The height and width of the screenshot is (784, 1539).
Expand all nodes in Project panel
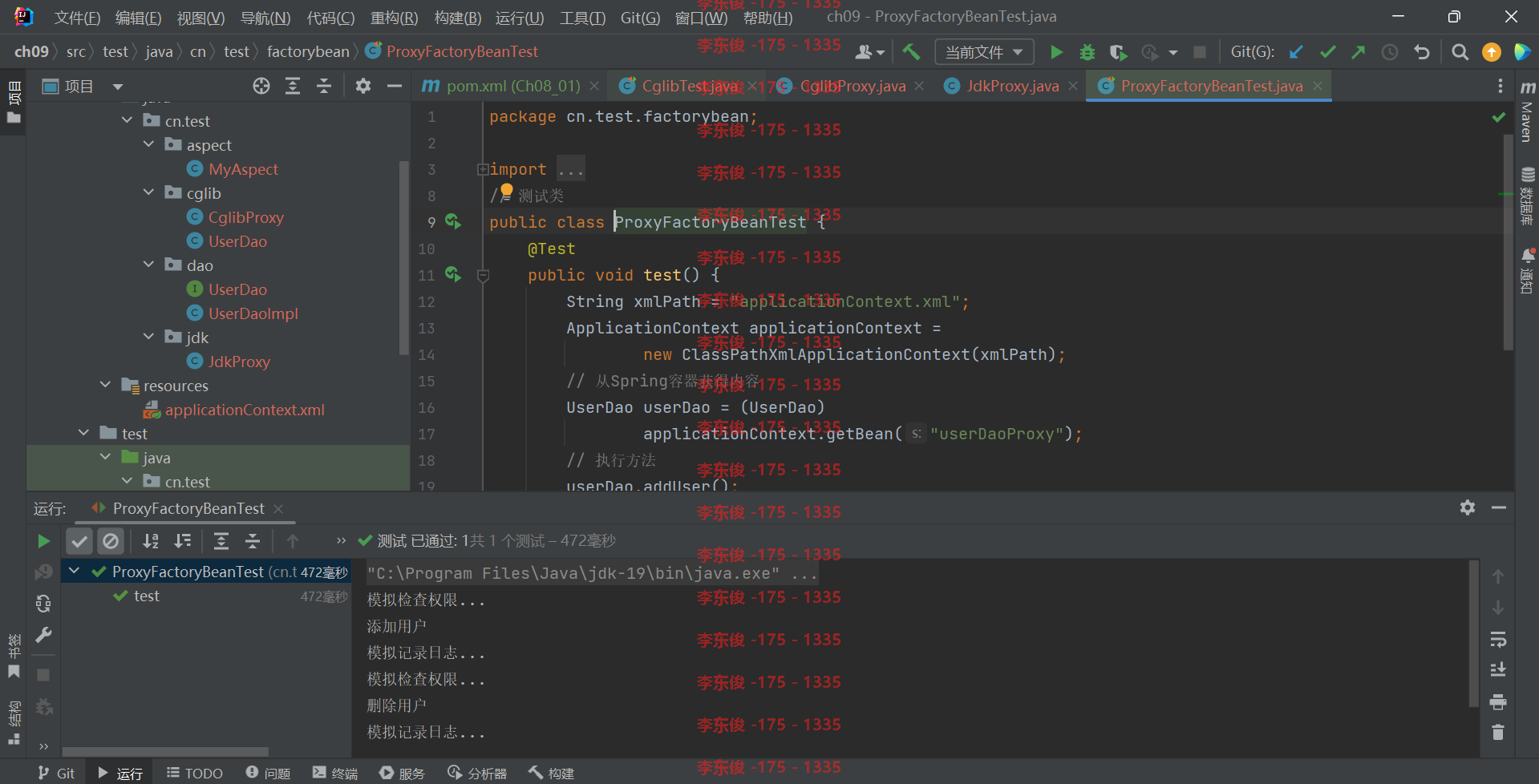pos(293,86)
